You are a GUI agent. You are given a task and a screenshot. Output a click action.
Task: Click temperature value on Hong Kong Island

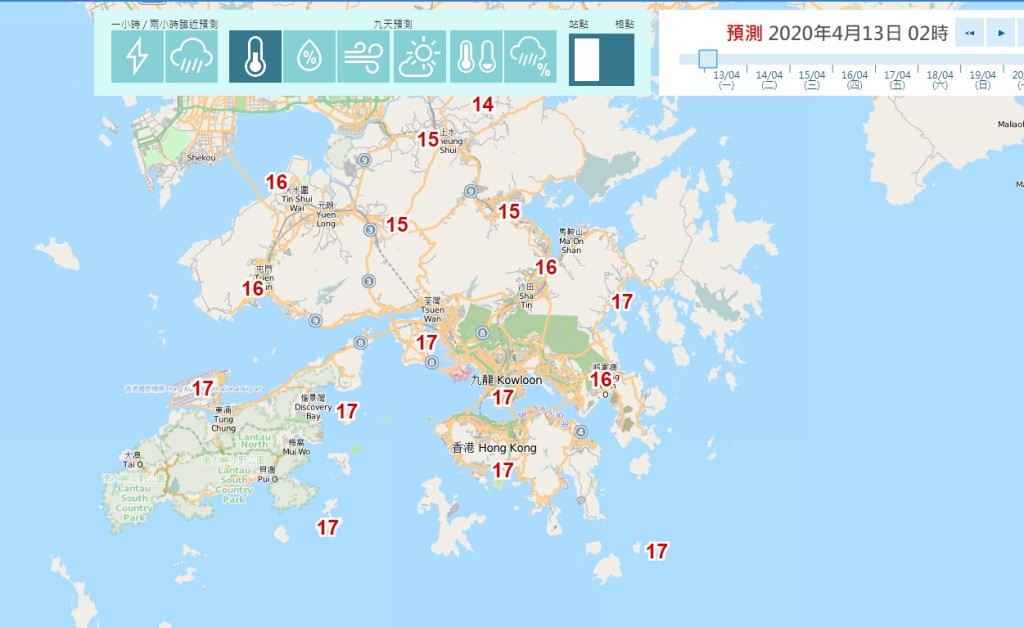click(x=503, y=469)
